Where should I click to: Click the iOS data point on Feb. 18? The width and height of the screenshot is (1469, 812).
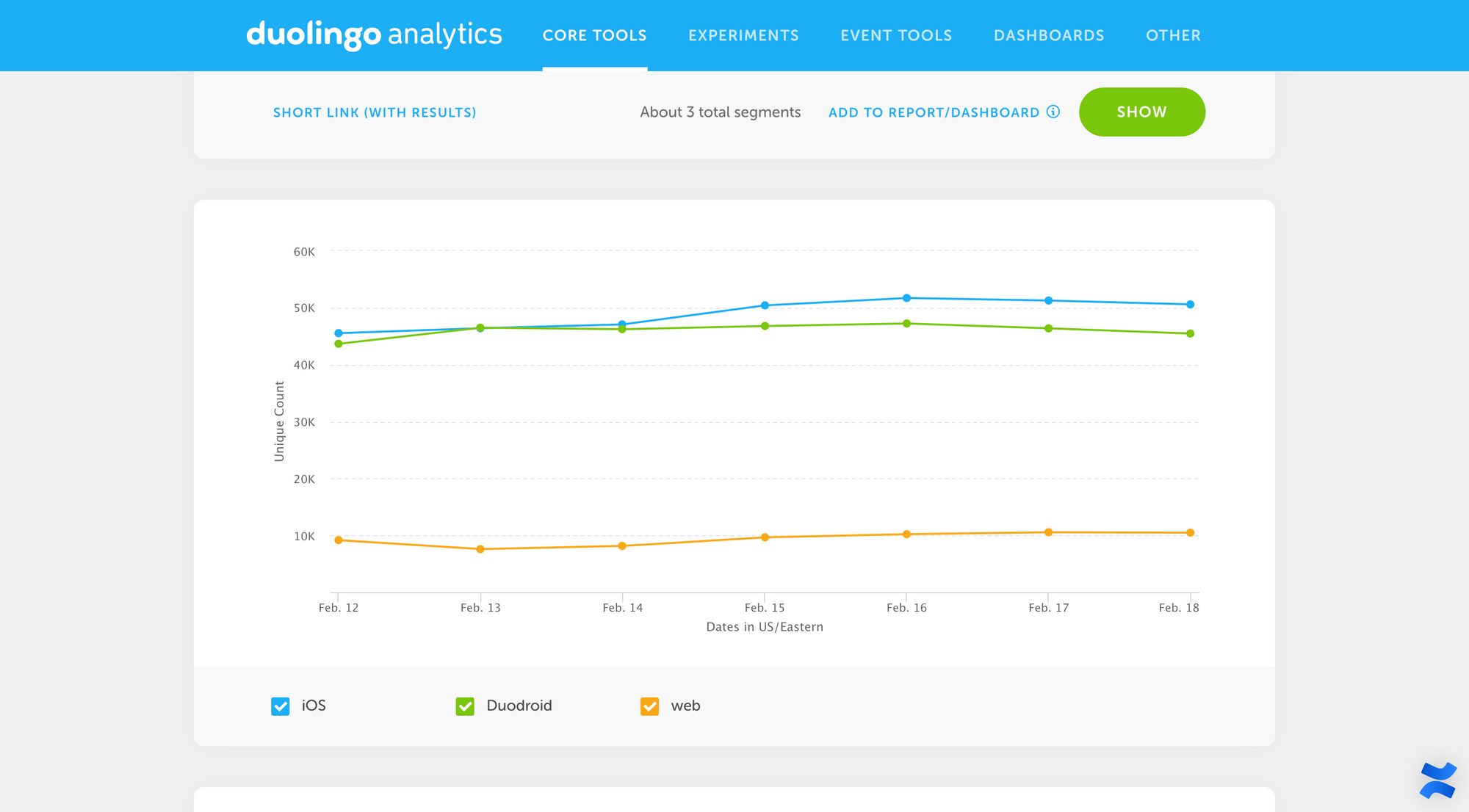pyautogui.click(x=1190, y=304)
